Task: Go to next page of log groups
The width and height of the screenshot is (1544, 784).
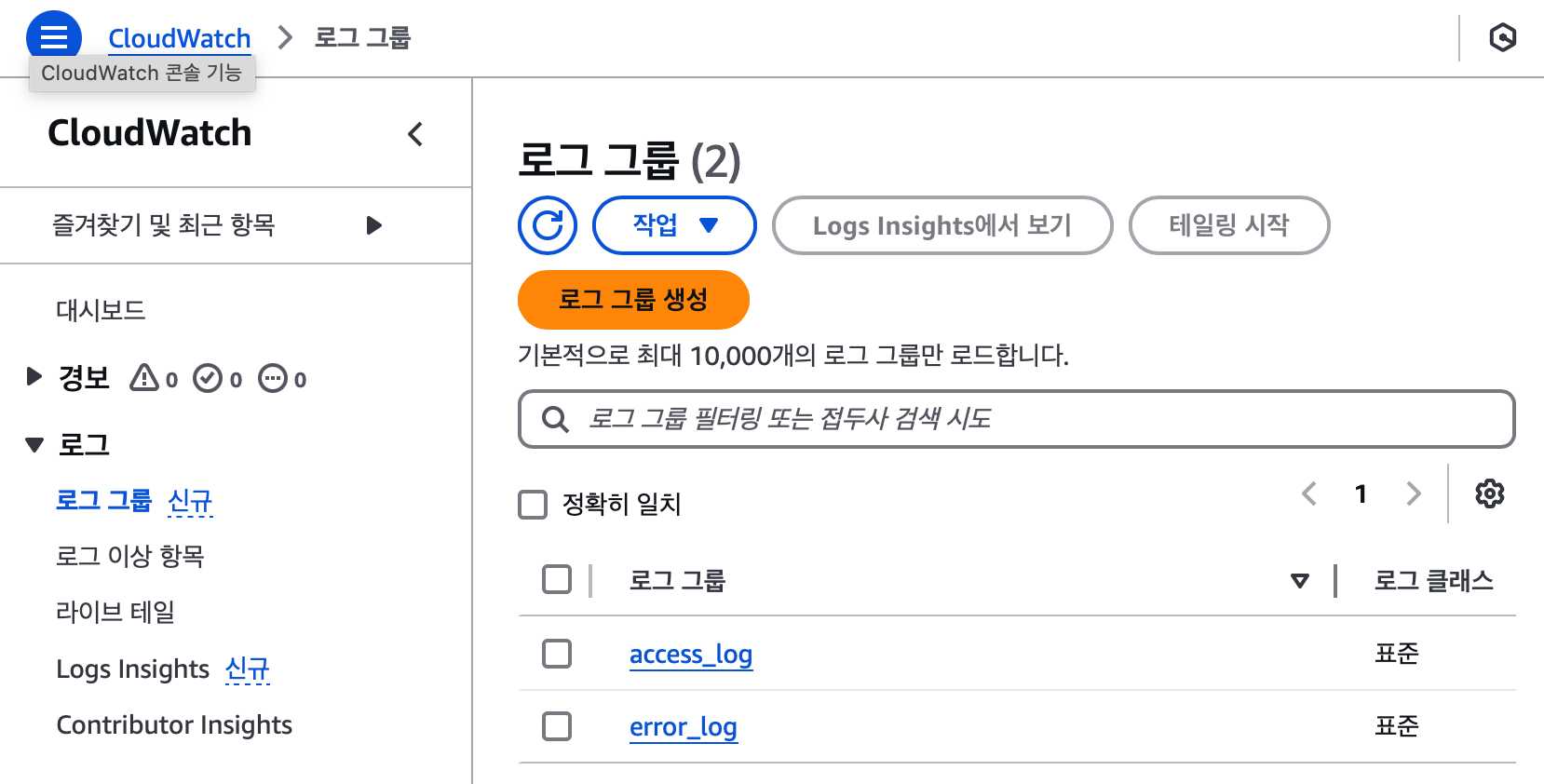Action: coord(1414,493)
